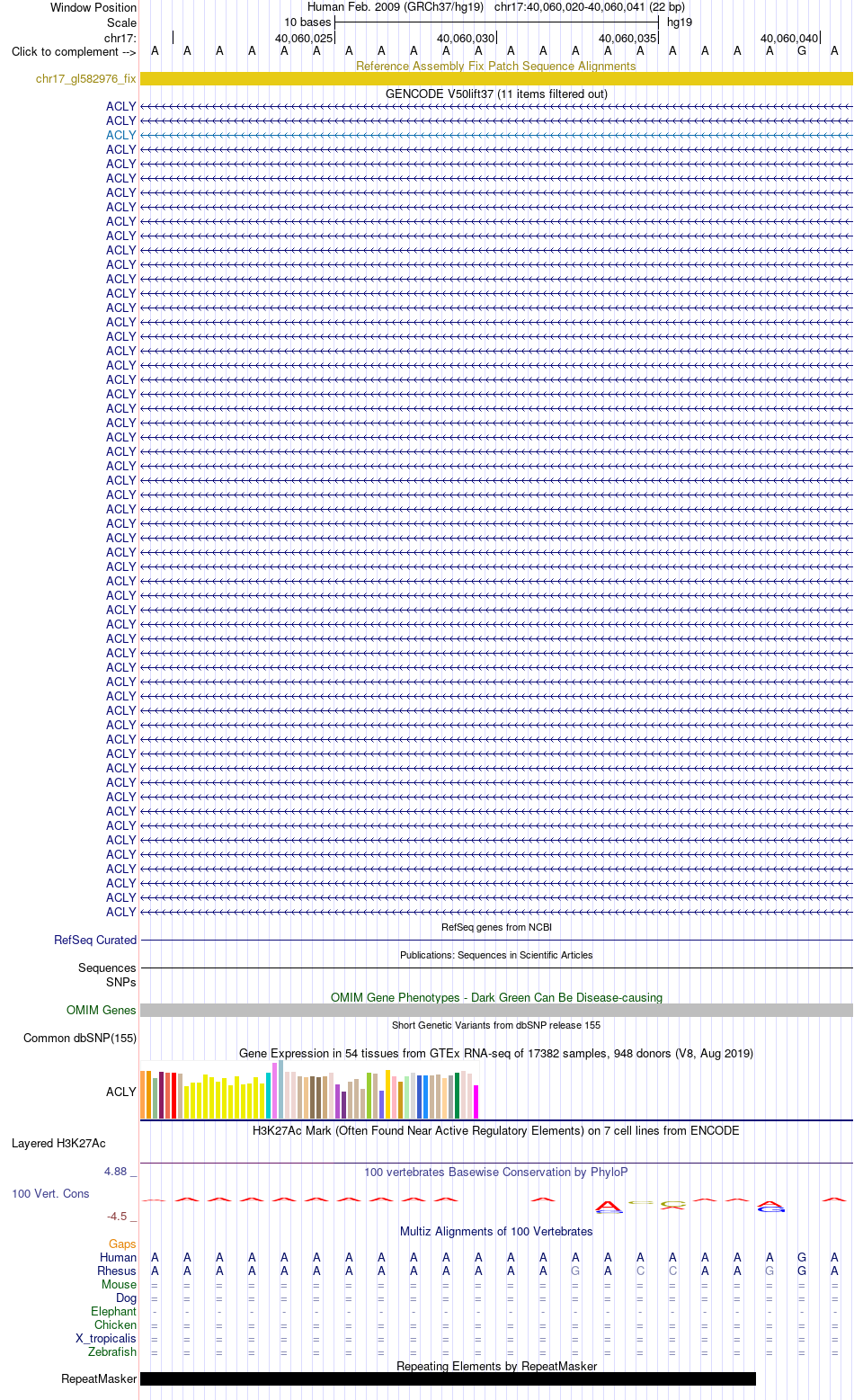Click the Layered H3K27Ac label
854x1400 pixels.
(58, 1143)
